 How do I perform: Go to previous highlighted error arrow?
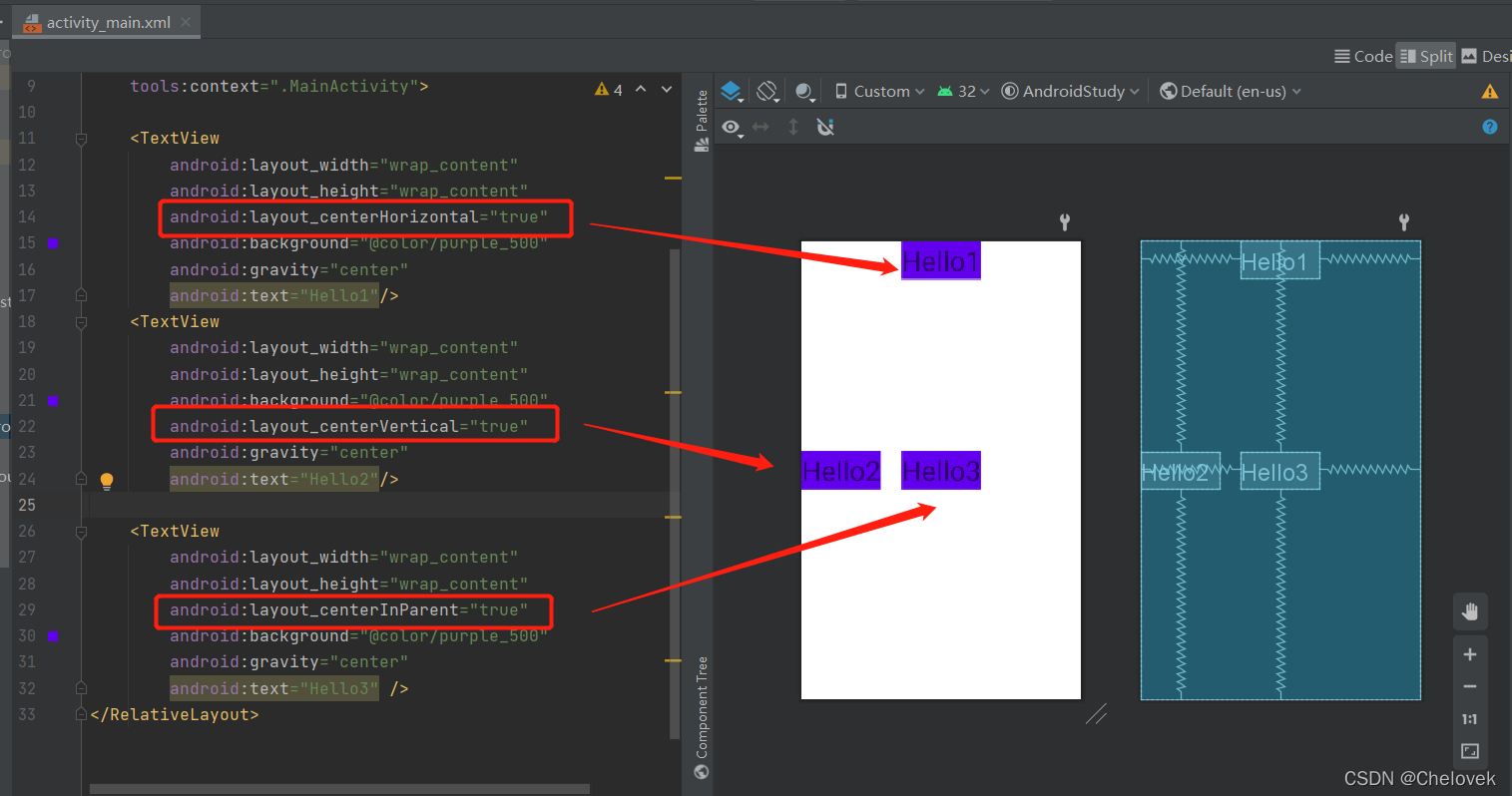click(641, 90)
